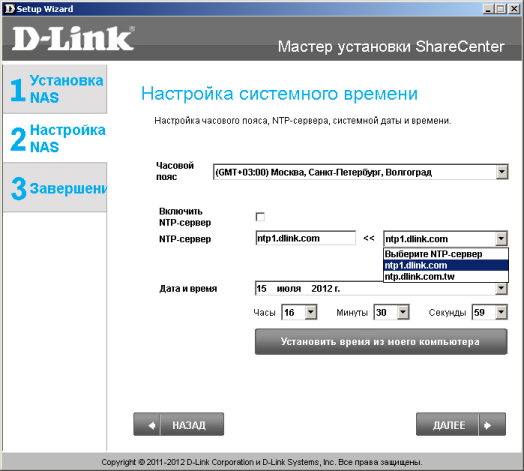Toggle the NTP server list dropdown arrow
Image resolution: width=524 pixels, height=471 pixels.
(501, 239)
